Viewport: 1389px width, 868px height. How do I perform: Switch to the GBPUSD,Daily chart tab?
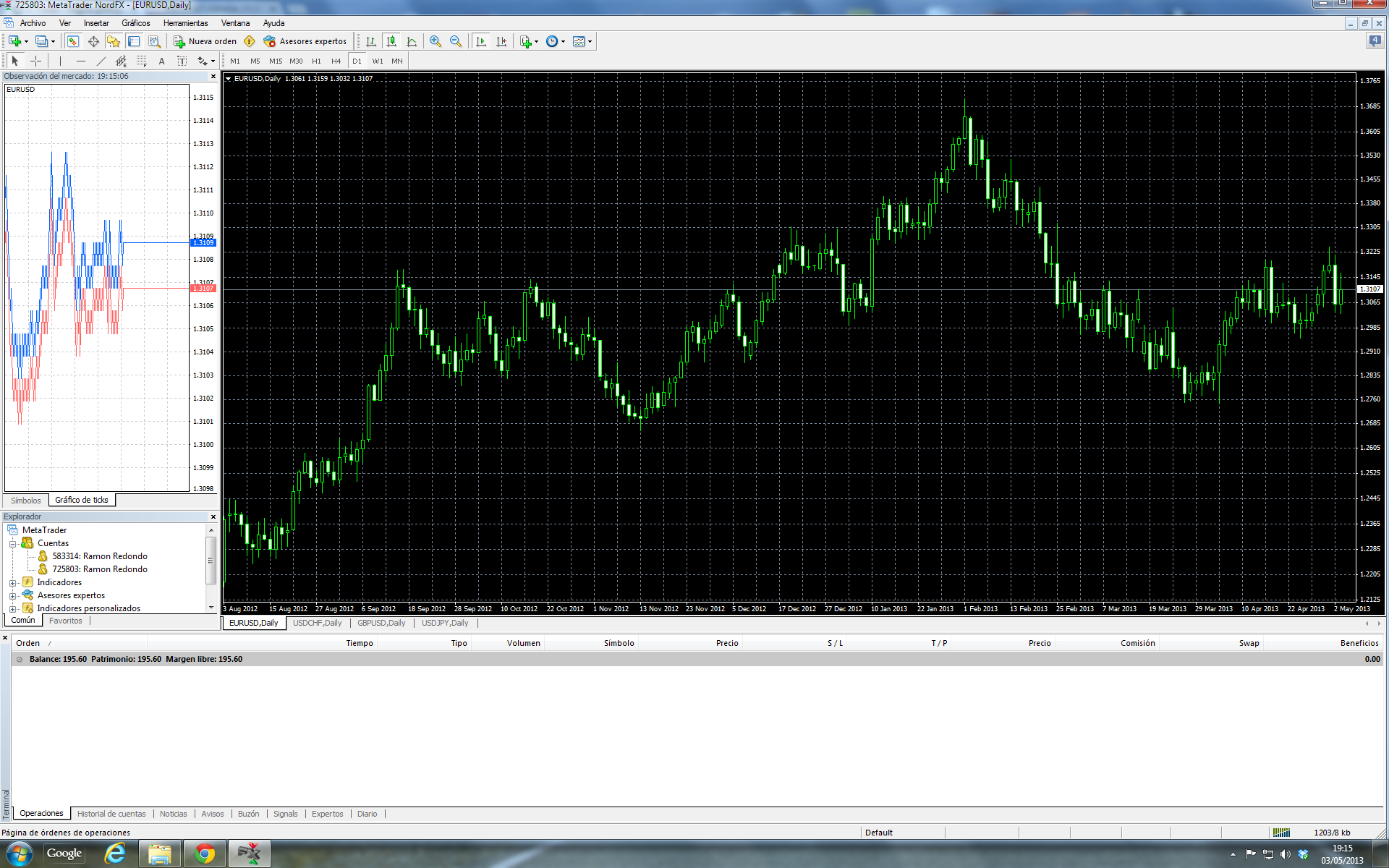pyautogui.click(x=381, y=623)
